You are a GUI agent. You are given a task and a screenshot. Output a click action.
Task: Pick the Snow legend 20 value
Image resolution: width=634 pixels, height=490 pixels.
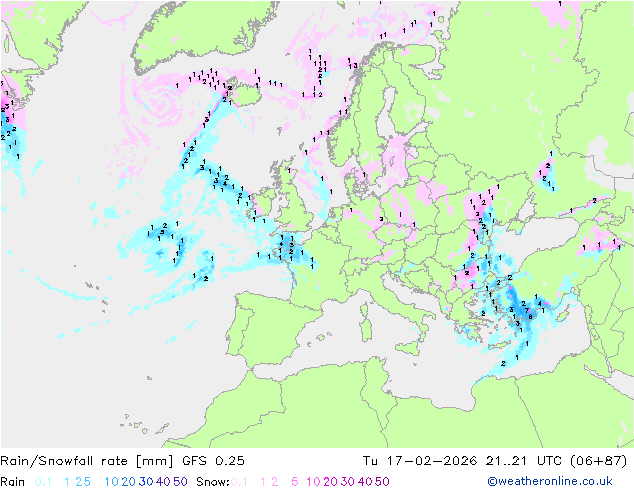pos(330,482)
